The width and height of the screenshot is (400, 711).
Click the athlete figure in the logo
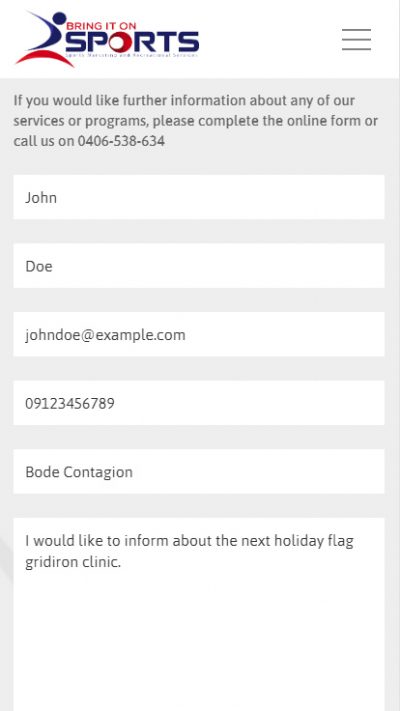(44, 32)
